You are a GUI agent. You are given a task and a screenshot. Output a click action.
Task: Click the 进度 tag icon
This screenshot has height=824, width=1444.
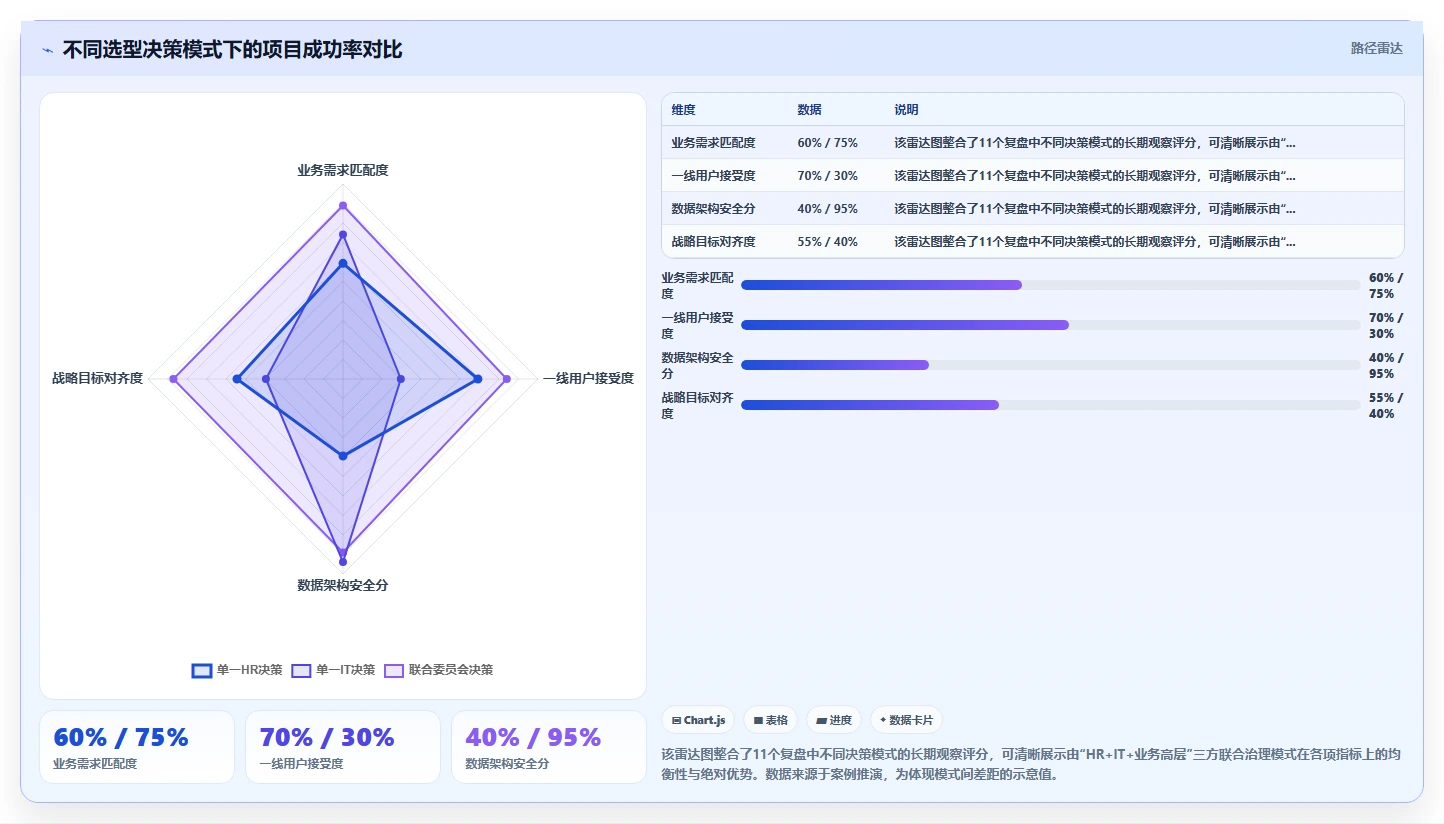[821, 720]
